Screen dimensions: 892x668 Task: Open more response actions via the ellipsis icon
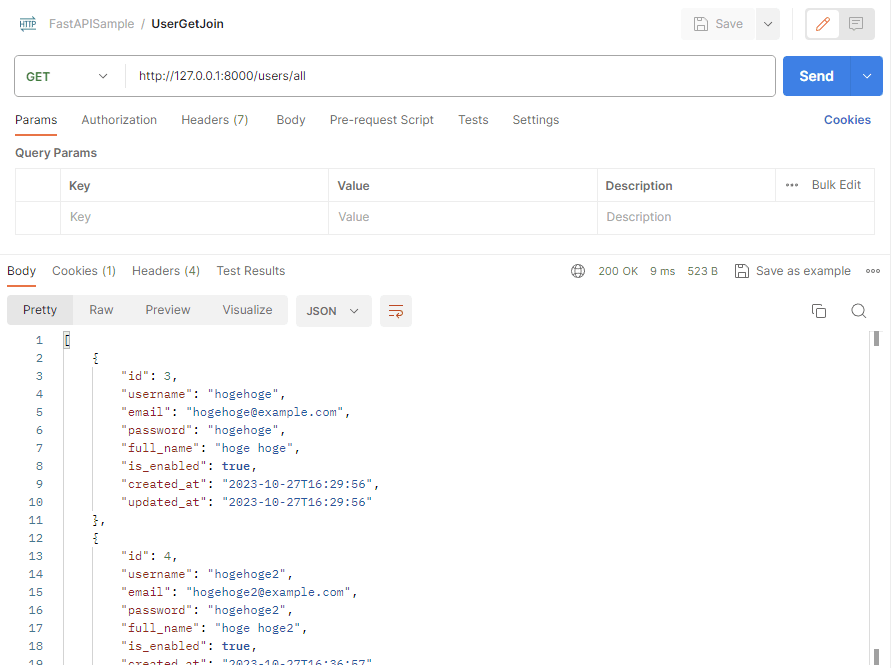tap(873, 270)
